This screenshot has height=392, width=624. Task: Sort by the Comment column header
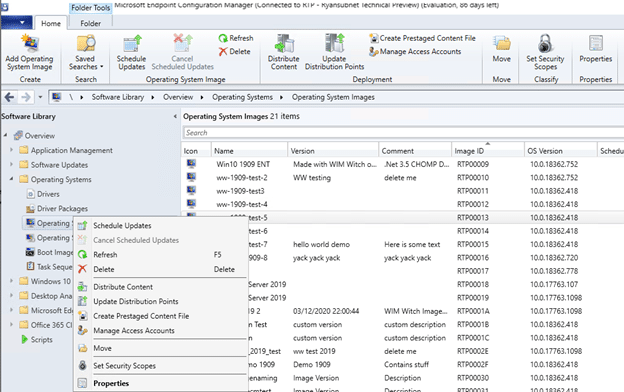[x=415, y=151]
